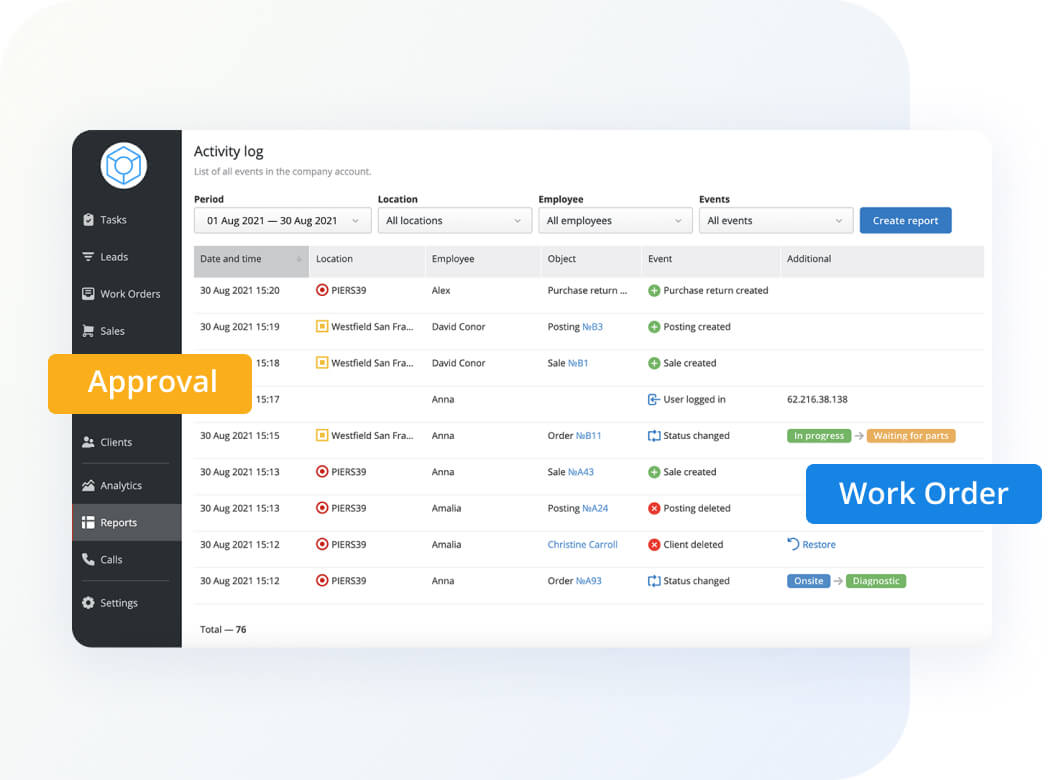Go to the Clients page

click(x=115, y=441)
